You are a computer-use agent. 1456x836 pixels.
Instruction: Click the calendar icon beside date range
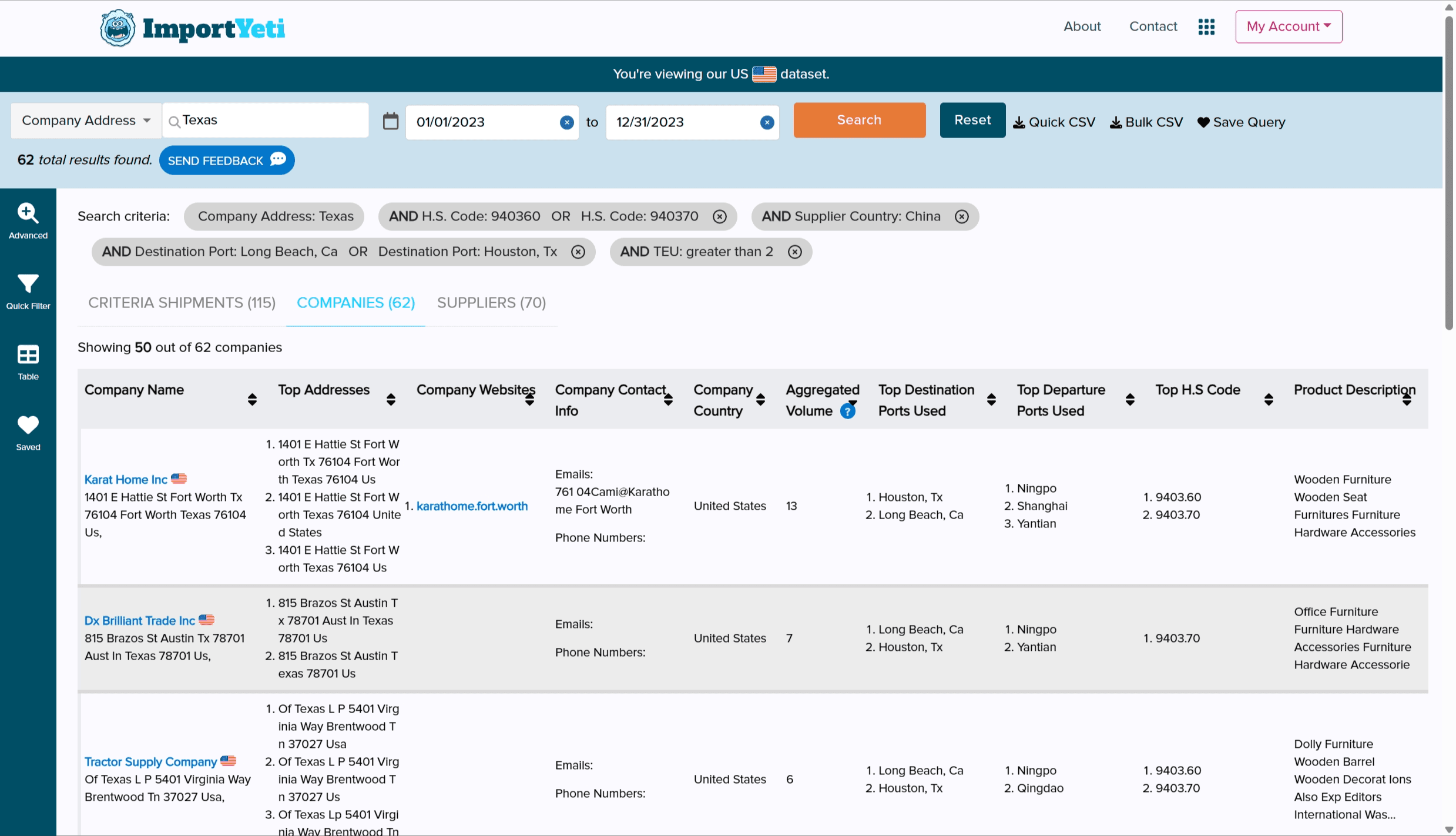click(390, 121)
